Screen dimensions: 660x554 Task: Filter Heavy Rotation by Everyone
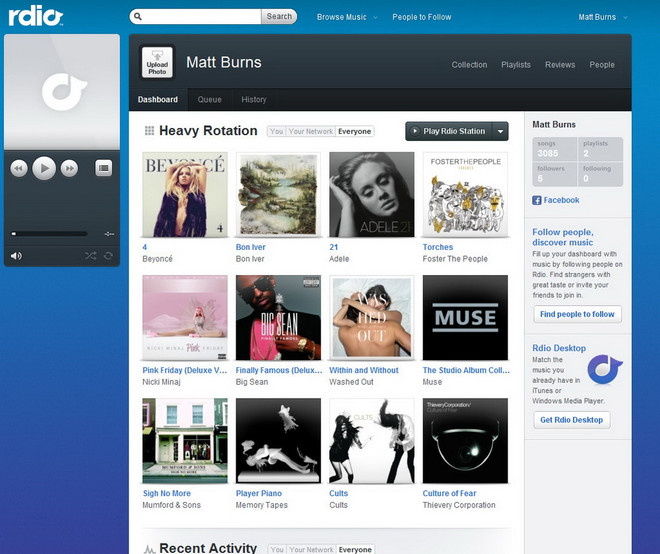(x=354, y=131)
